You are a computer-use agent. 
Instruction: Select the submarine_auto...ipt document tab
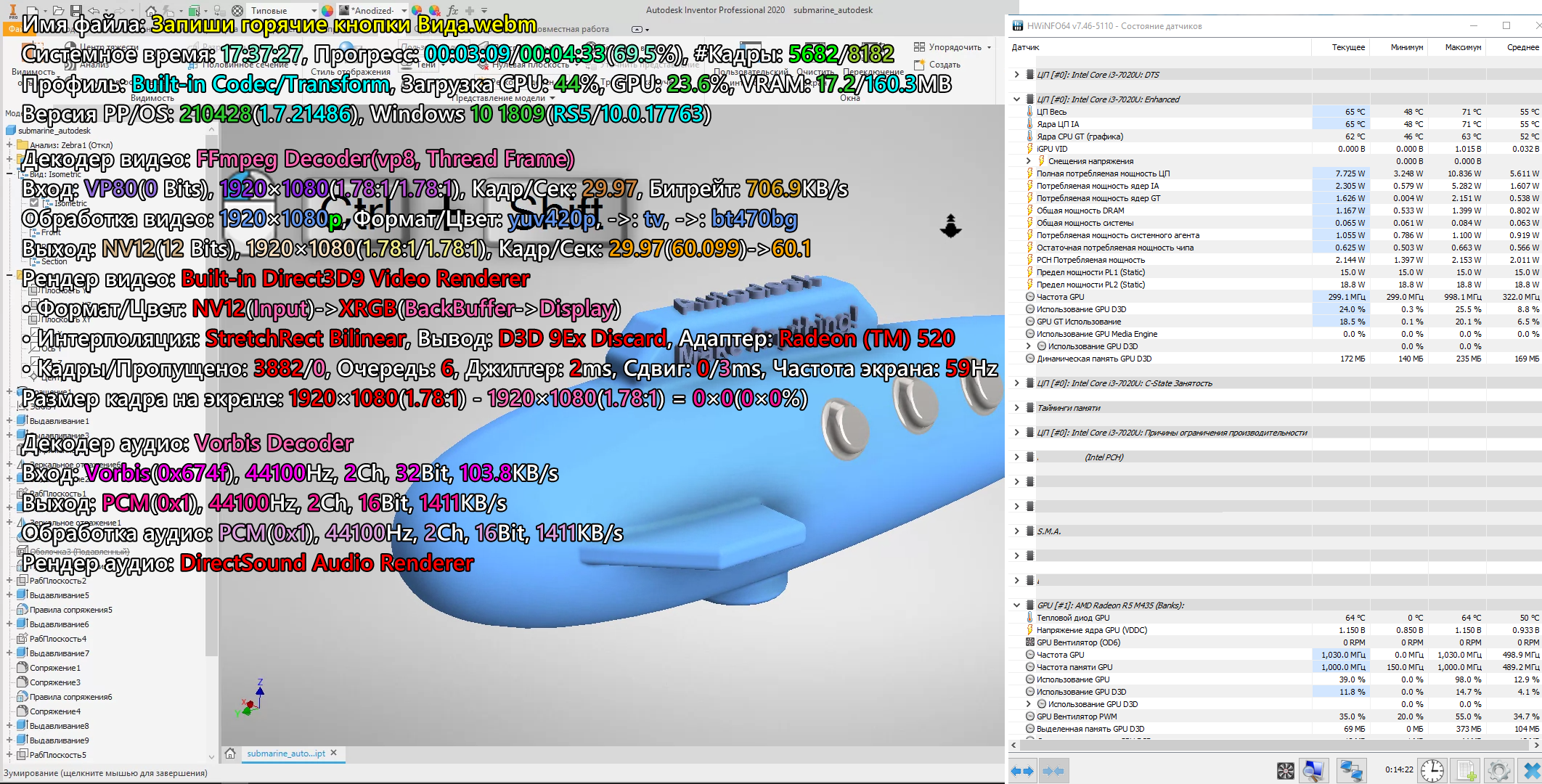coord(286,754)
